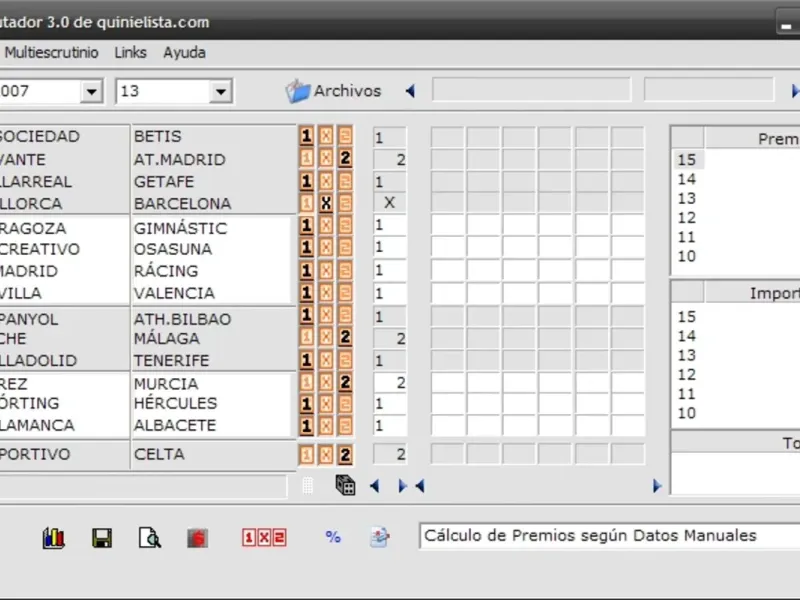Click team name RÁCING
The width and height of the screenshot is (800, 600).
click(x=166, y=270)
